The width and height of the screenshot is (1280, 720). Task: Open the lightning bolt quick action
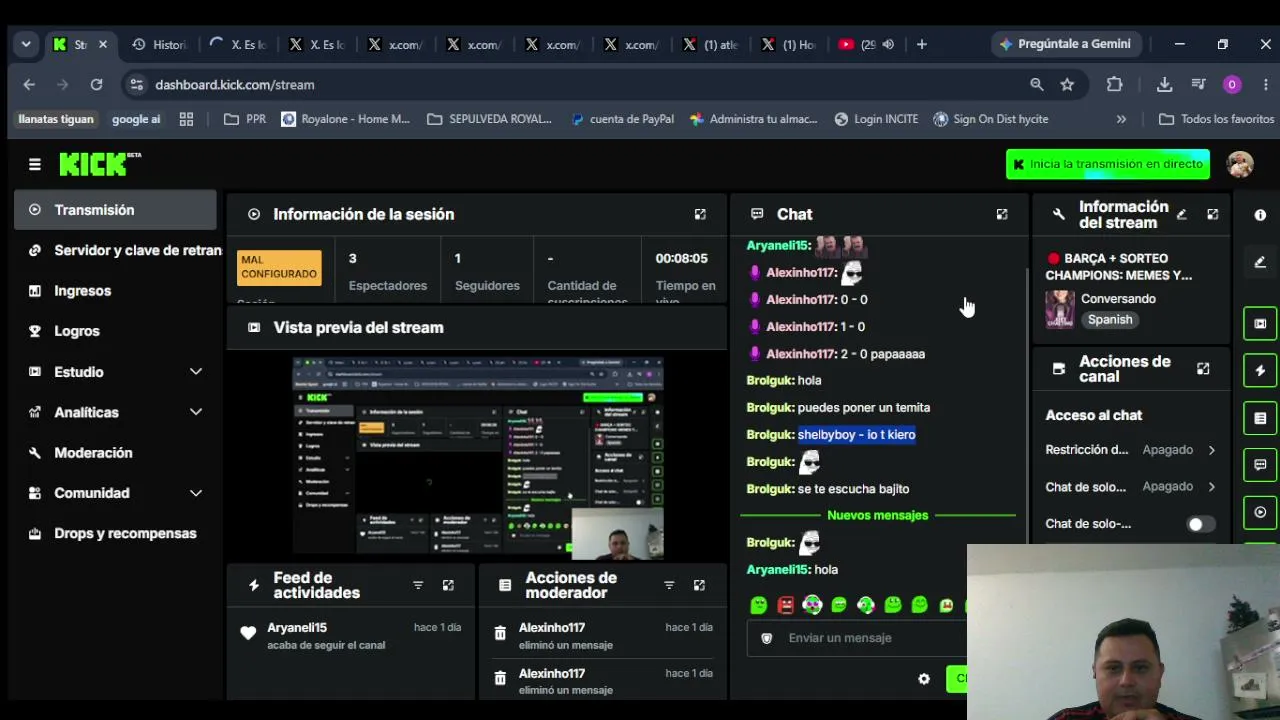tap(1260, 371)
